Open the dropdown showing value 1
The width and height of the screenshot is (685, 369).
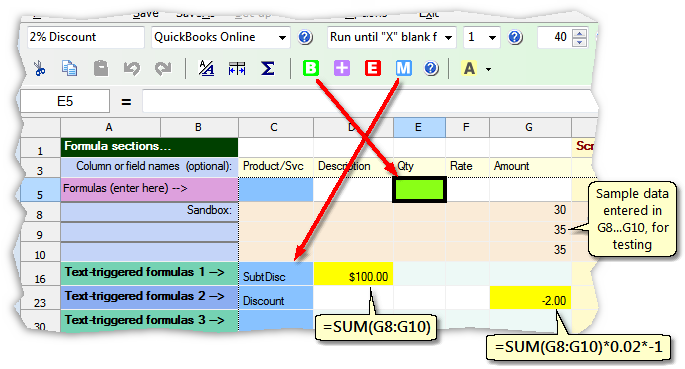pyautogui.click(x=492, y=38)
